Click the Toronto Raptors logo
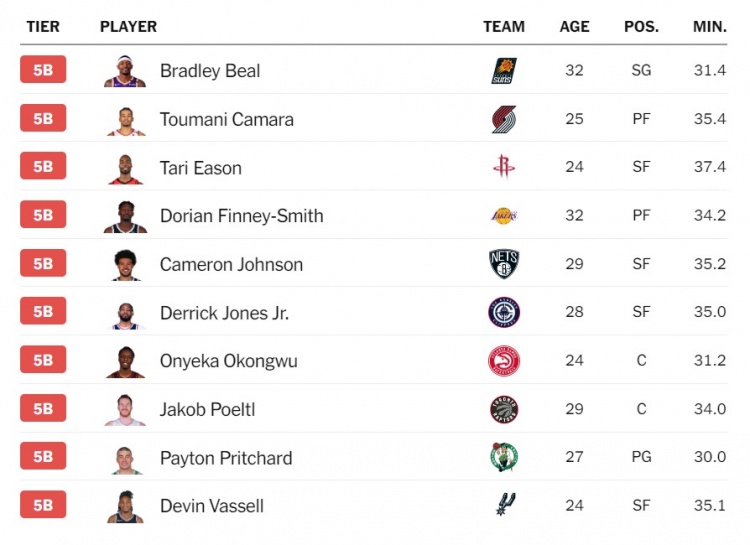750x545 pixels. 504,409
